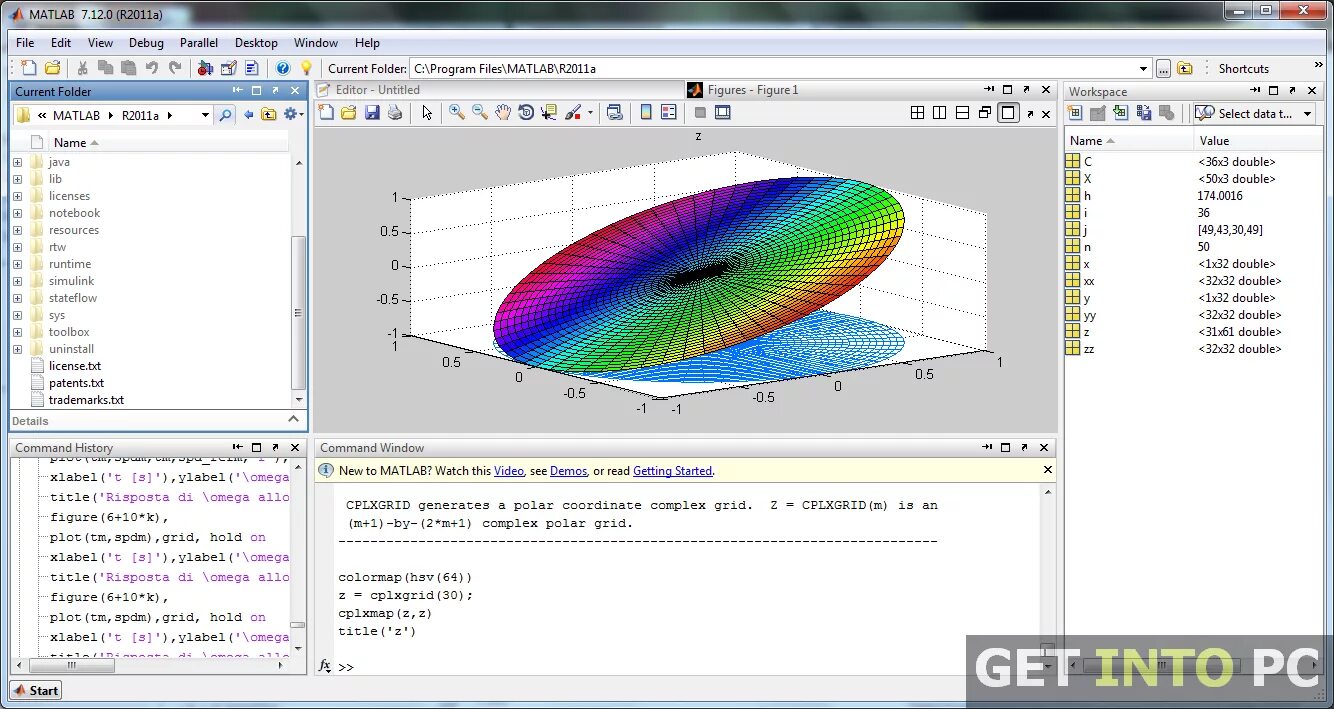This screenshot has height=709, width=1334.
Task: Open the File menu
Action: [25, 43]
